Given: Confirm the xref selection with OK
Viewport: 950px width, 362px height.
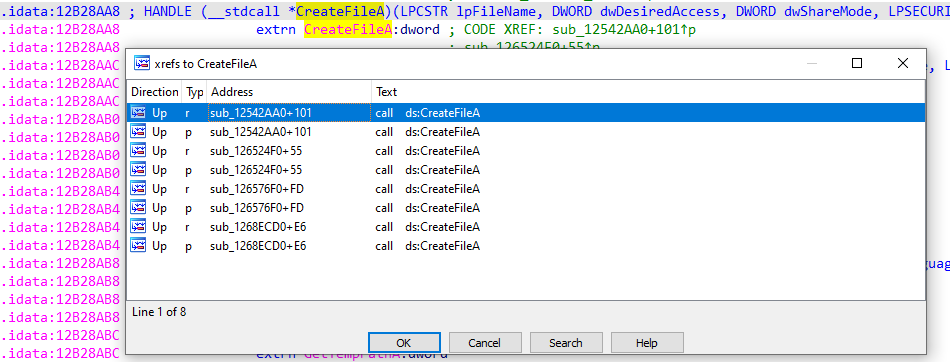Looking at the screenshot, I should pos(404,343).
